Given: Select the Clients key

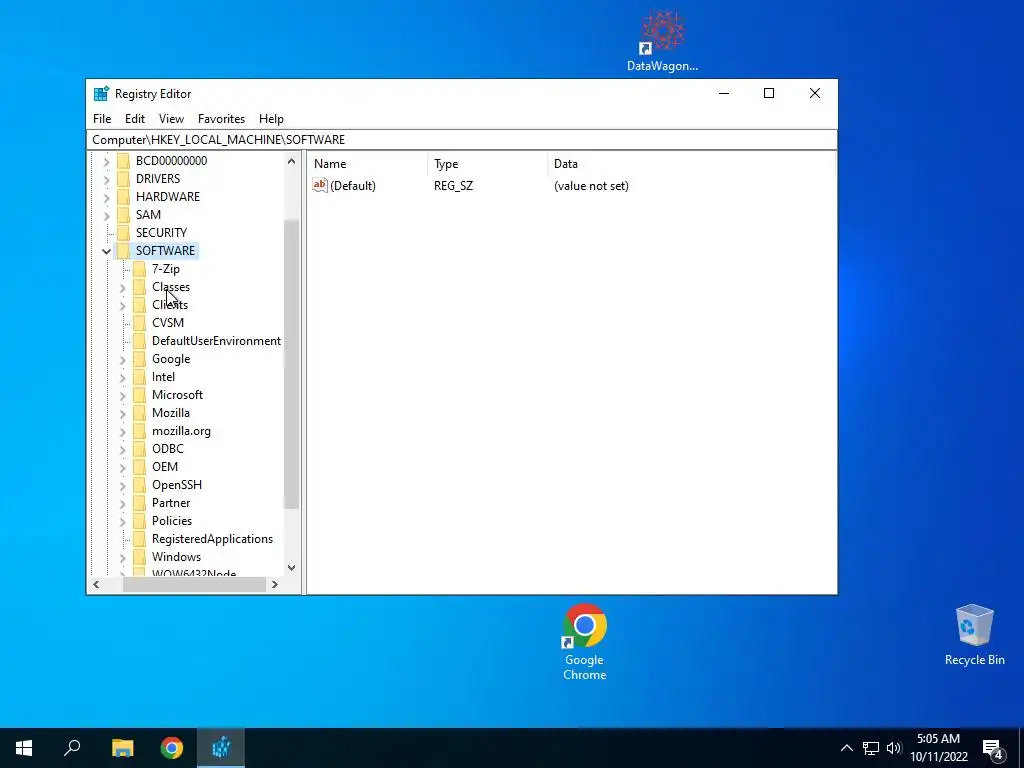Looking at the screenshot, I should click(170, 305).
